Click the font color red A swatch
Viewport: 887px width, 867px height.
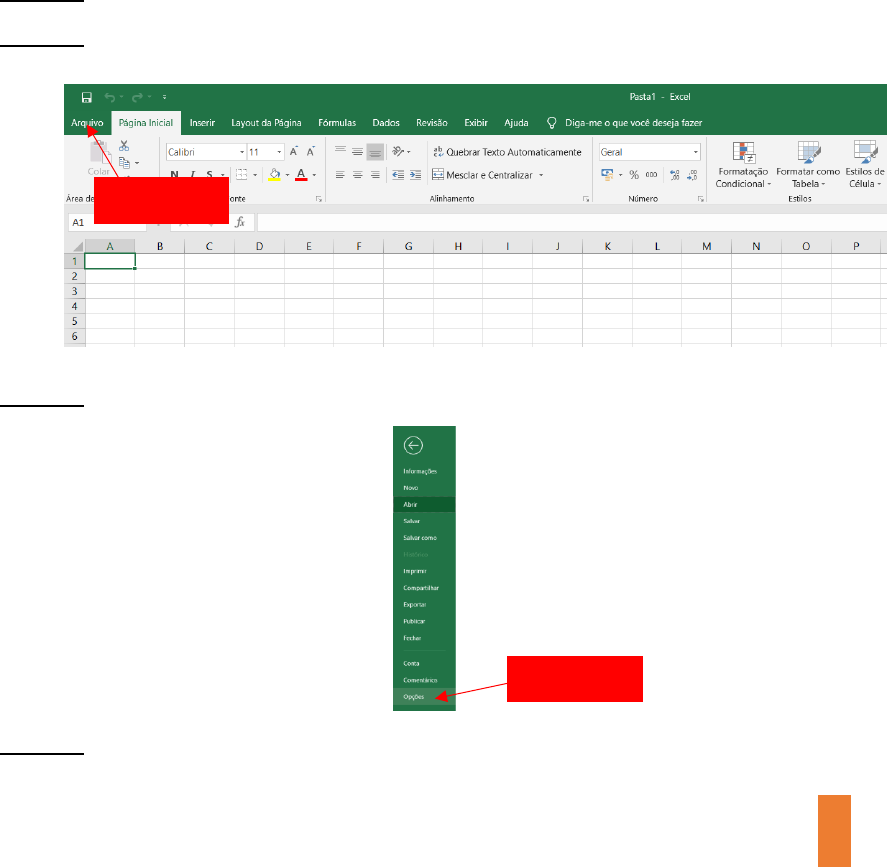(300, 174)
